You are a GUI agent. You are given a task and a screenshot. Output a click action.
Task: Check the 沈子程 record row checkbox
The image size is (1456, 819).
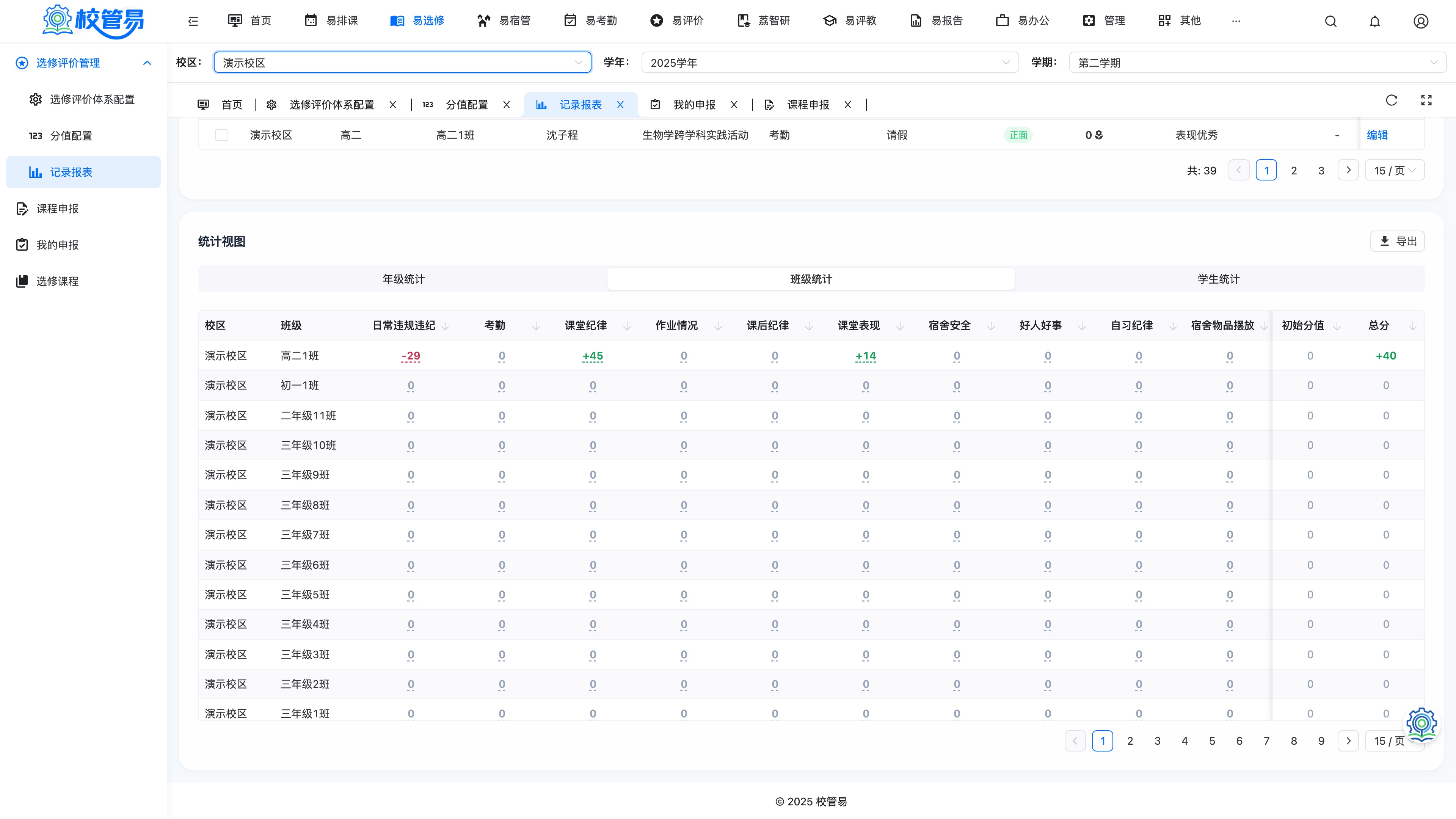(221, 135)
